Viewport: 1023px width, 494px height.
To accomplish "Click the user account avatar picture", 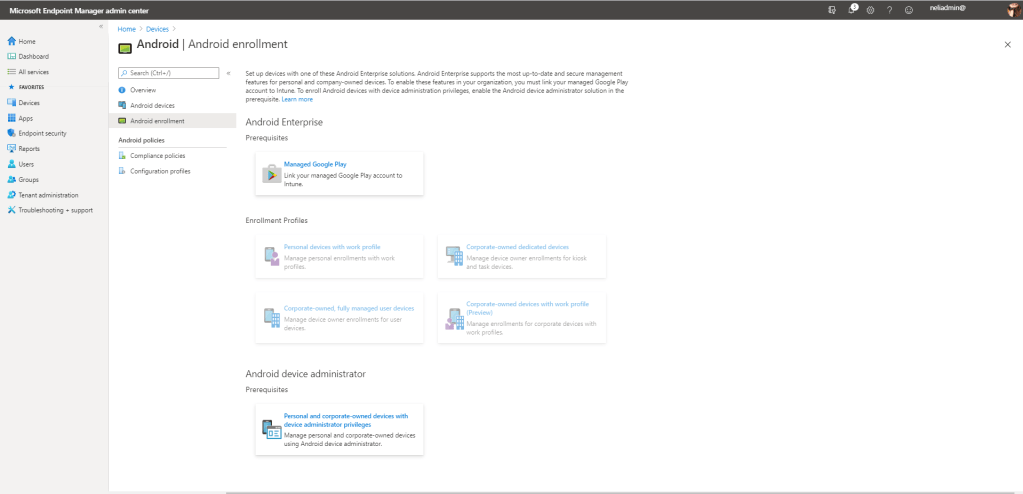I will (1013, 9).
